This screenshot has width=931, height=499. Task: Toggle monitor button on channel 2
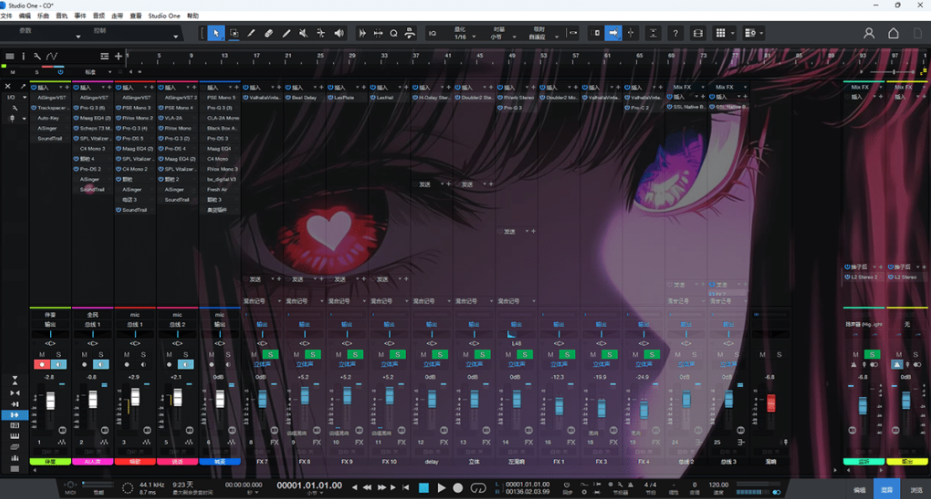click(101, 364)
